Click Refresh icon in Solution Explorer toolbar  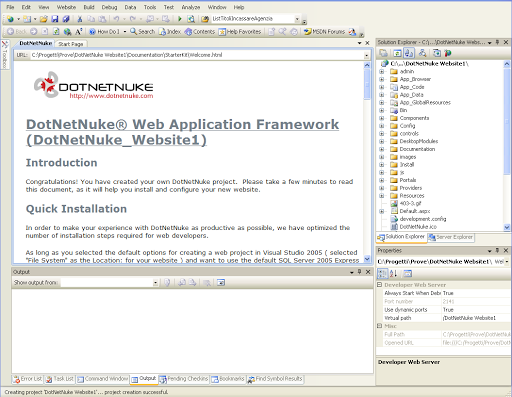(x=397, y=53)
